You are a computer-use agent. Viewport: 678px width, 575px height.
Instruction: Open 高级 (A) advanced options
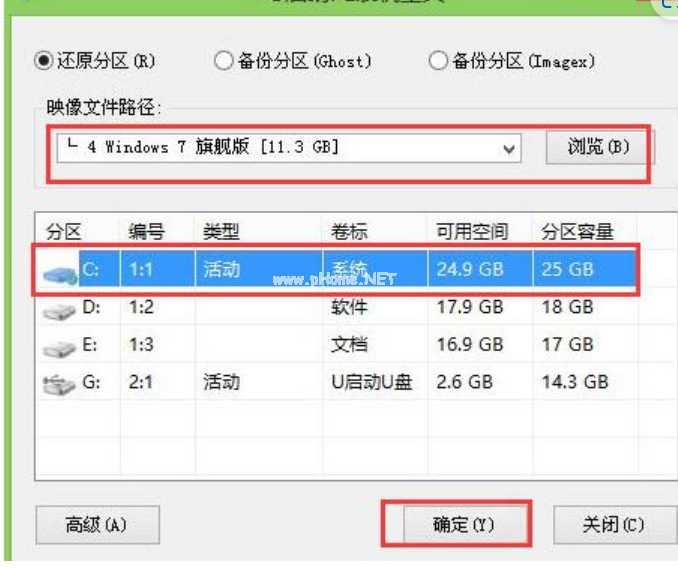point(97,524)
